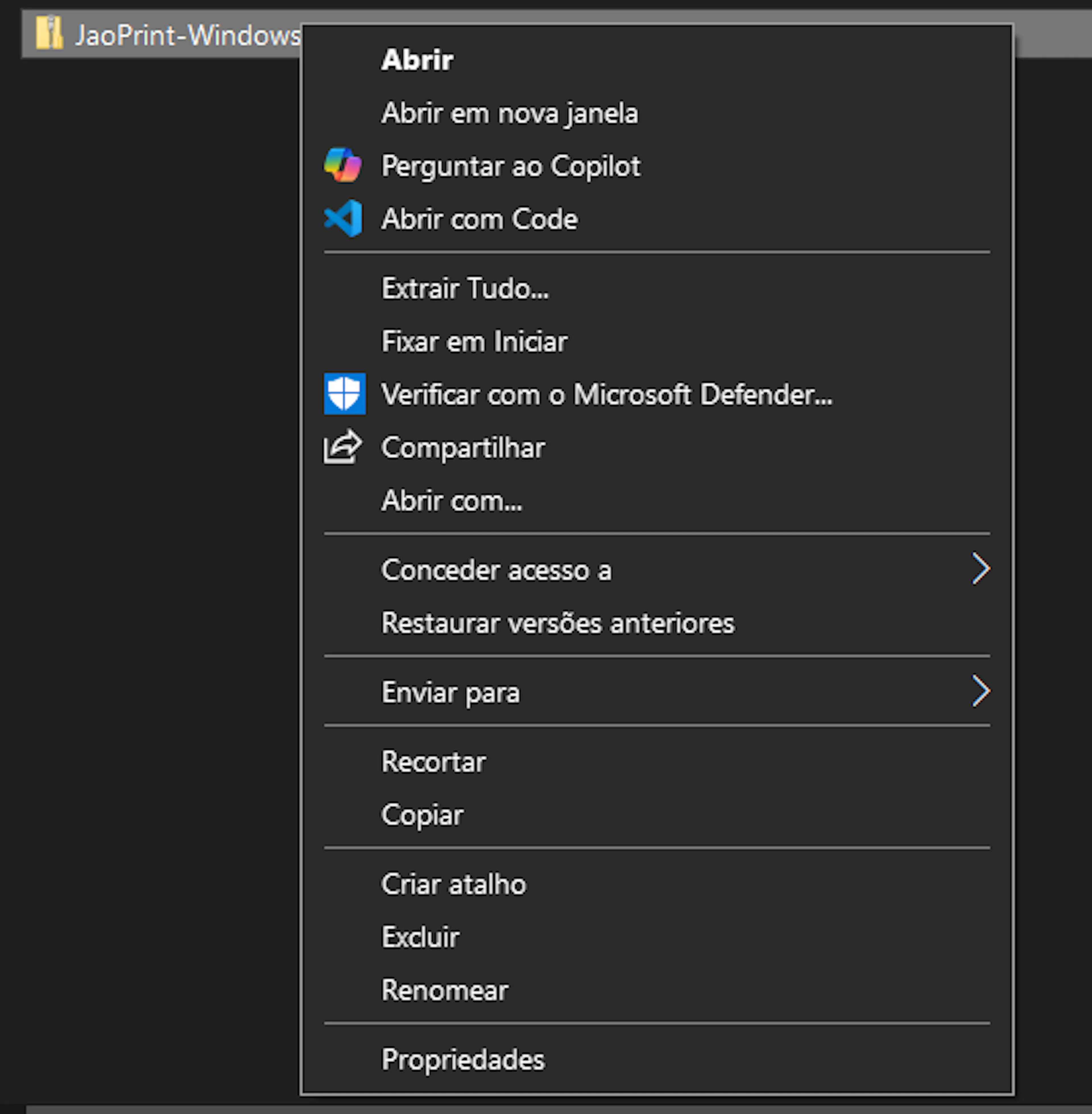This screenshot has width=1092, height=1114.
Task: Choose Verificar com o Microsoft Defender...
Action: pyautogui.click(x=657, y=394)
